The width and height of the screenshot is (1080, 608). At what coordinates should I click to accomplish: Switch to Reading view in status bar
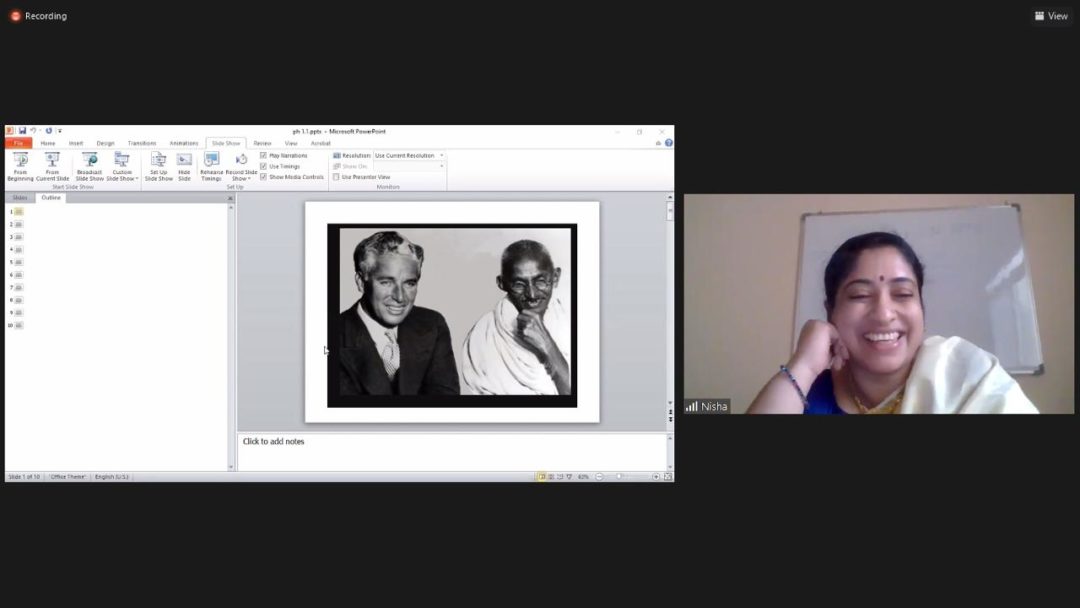560,476
